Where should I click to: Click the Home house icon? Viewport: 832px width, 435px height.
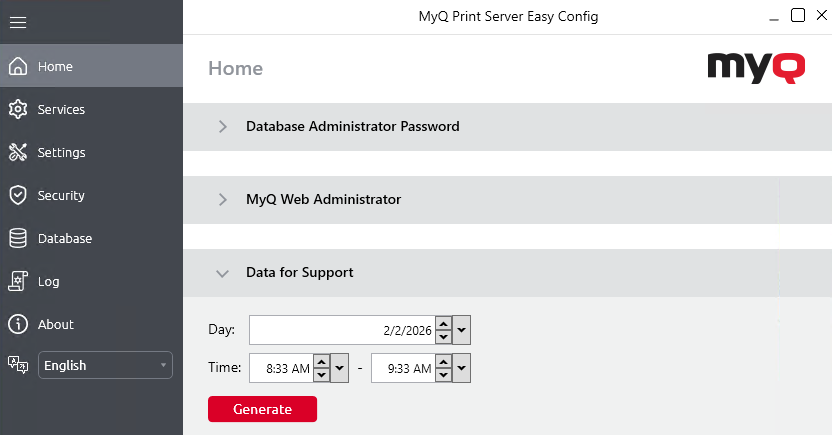click(17, 67)
